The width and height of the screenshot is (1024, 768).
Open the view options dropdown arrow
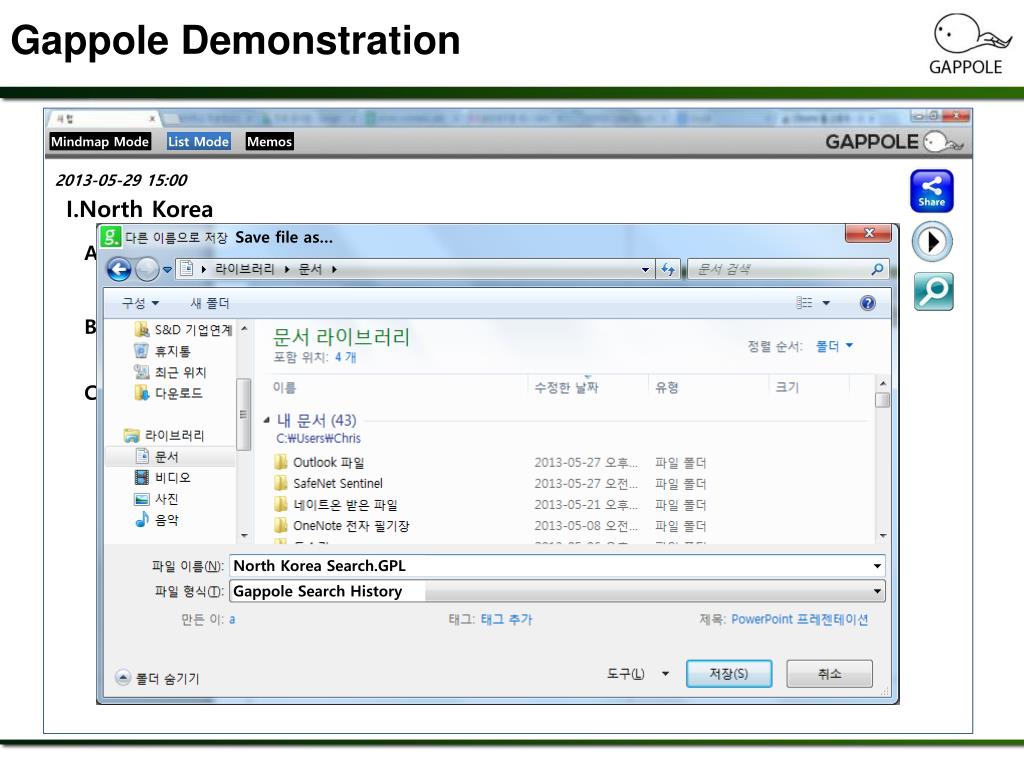(x=826, y=303)
